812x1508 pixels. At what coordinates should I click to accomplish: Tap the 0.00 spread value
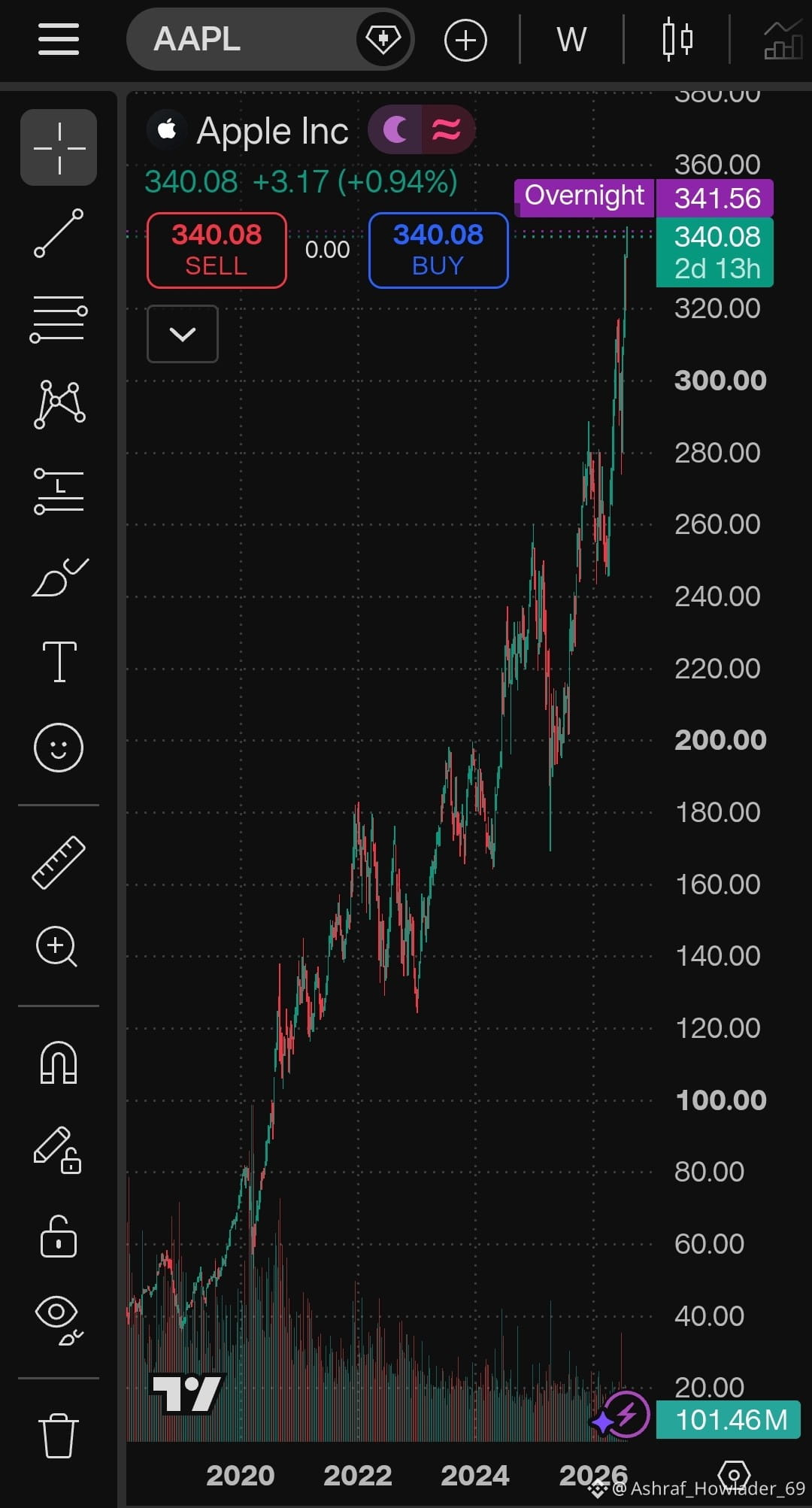coord(328,250)
